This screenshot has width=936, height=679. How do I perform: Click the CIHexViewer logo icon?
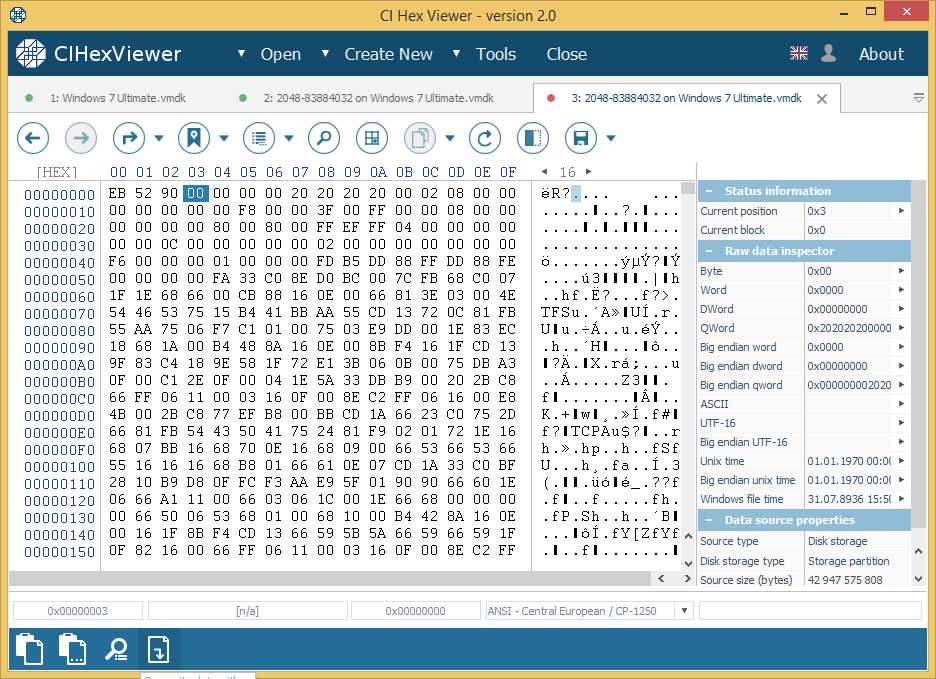tap(30, 54)
